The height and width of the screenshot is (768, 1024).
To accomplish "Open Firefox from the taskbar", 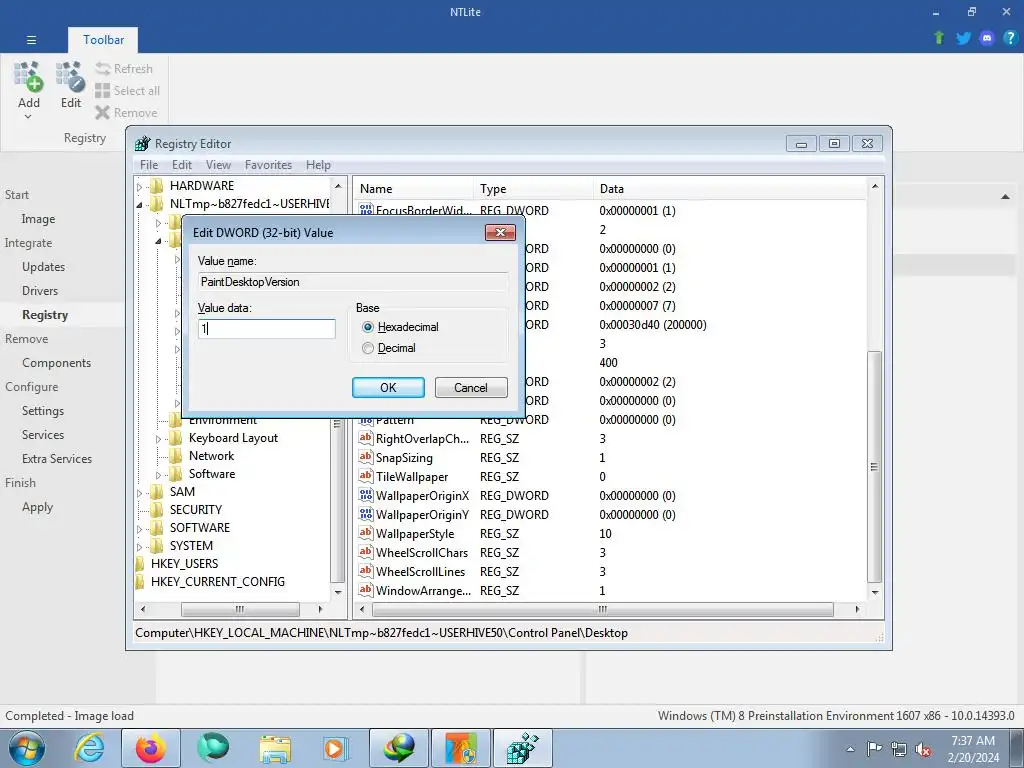I will pyautogui.click(x=150, y=748).
